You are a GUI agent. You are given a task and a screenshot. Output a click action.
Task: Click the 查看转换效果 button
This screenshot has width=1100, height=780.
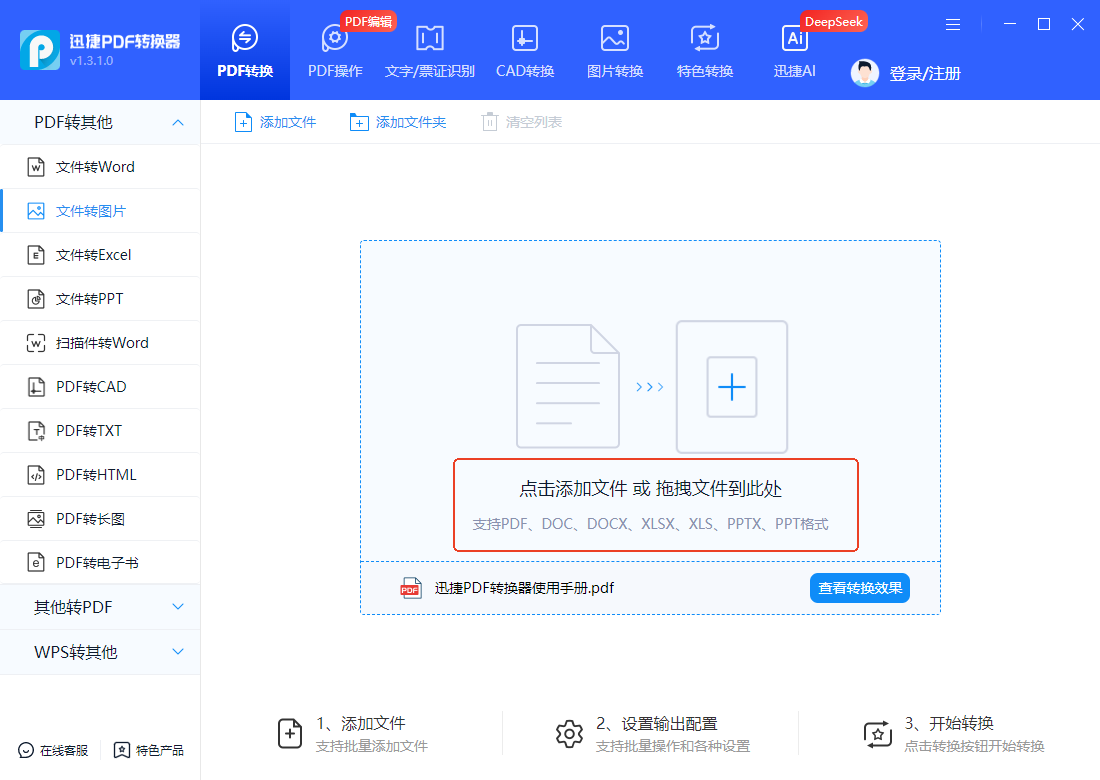(860, 588)
